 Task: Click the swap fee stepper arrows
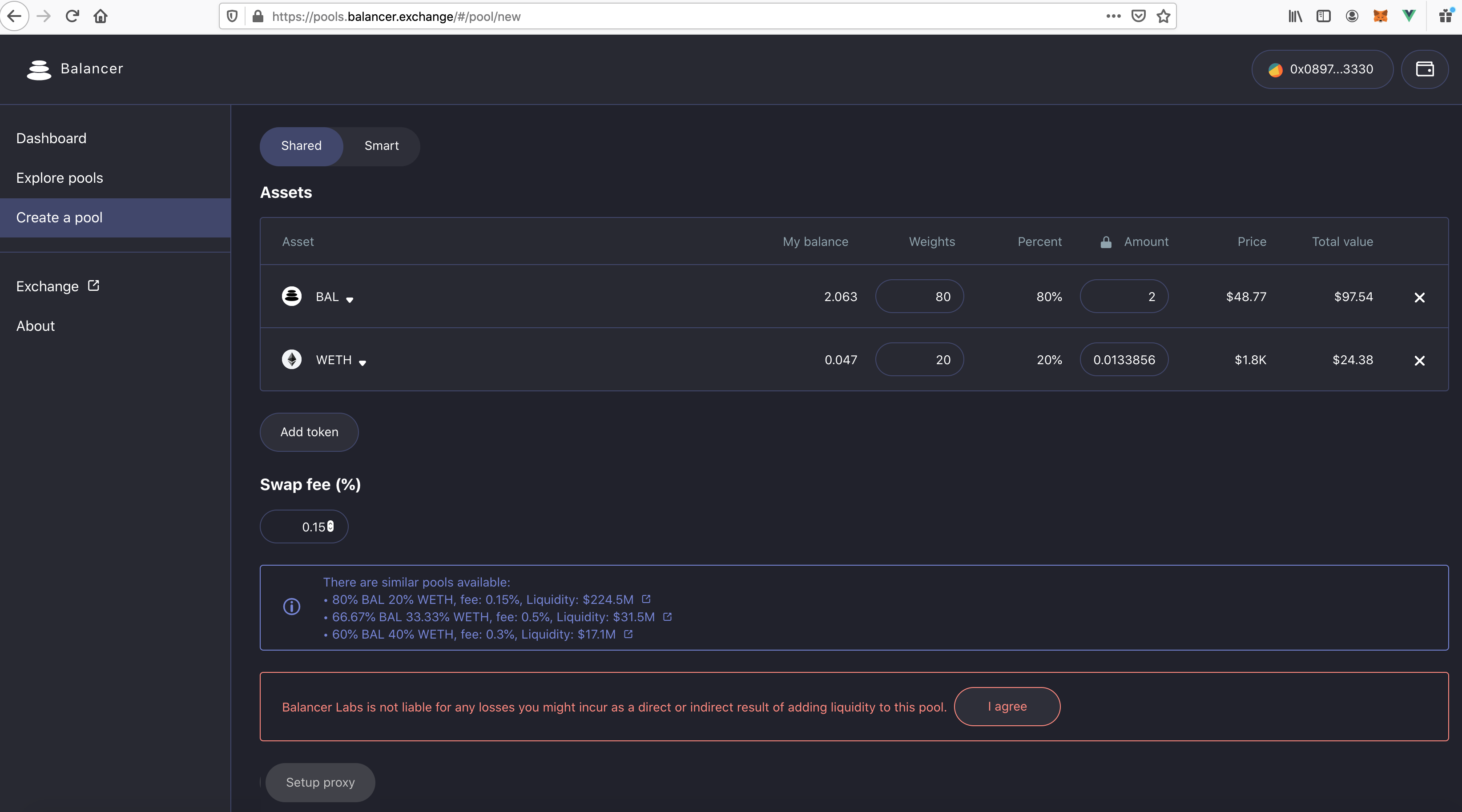pyautogui.click(x=330, y=527)
